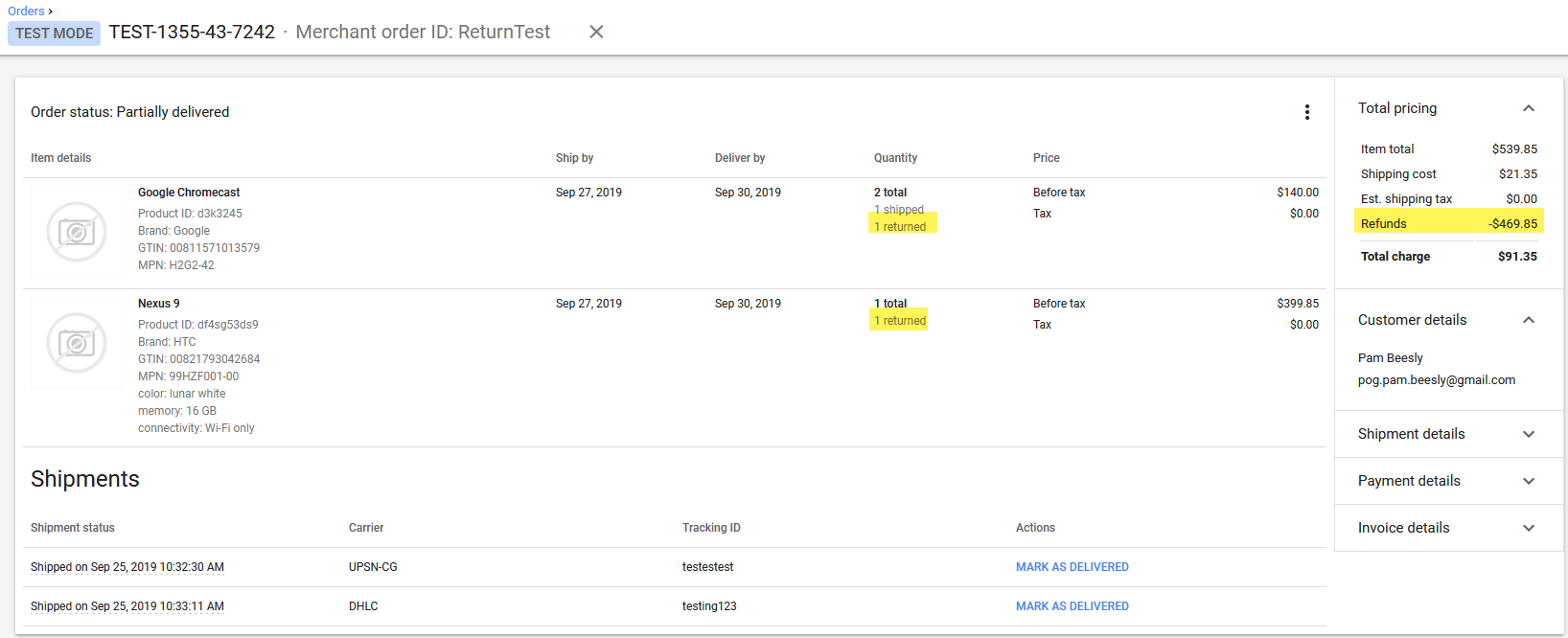Click the TEST MODE badge
The image size is (1568, 638).
pos(54,34)
